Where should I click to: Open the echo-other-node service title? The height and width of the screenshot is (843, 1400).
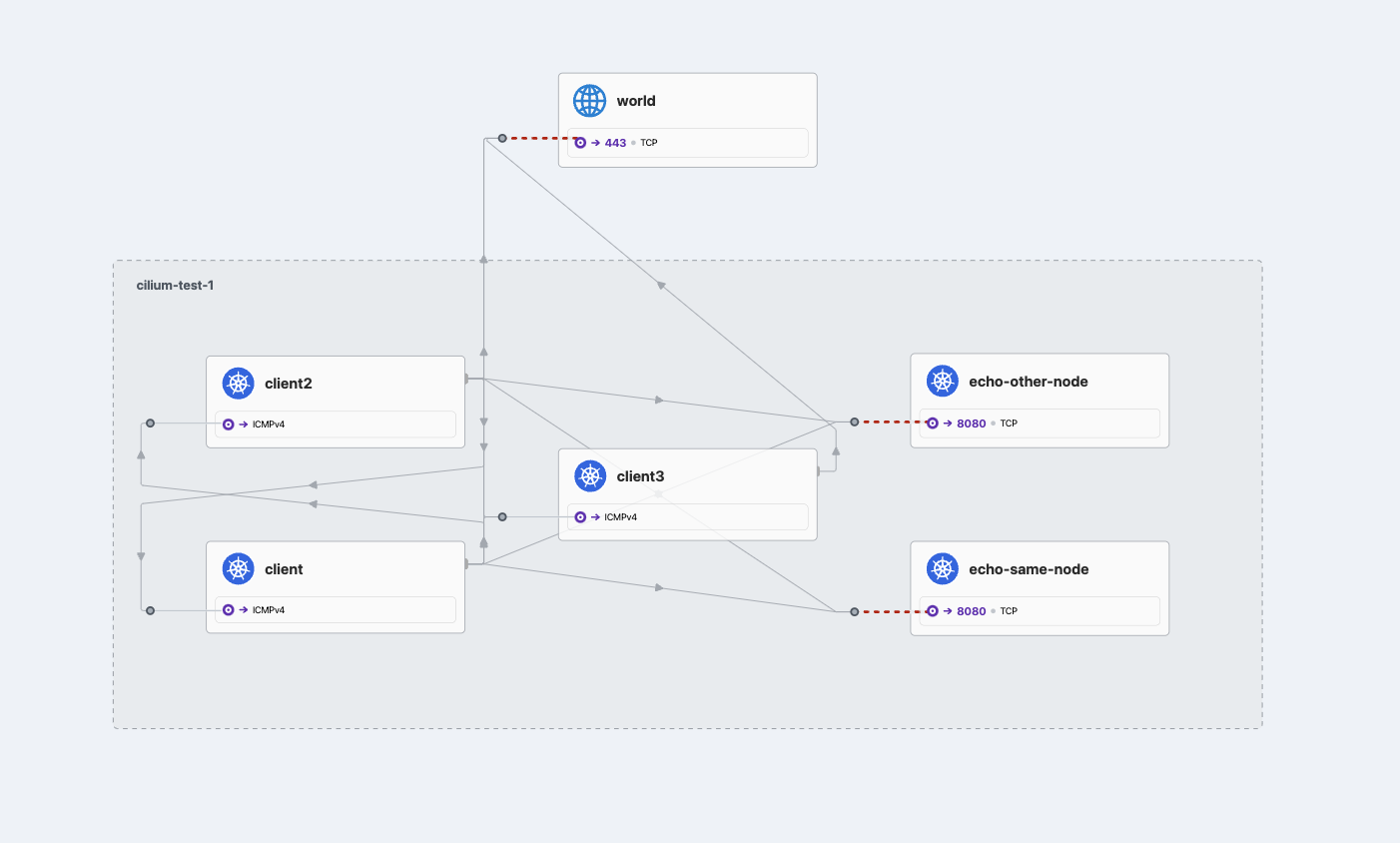coord(1028,382)
